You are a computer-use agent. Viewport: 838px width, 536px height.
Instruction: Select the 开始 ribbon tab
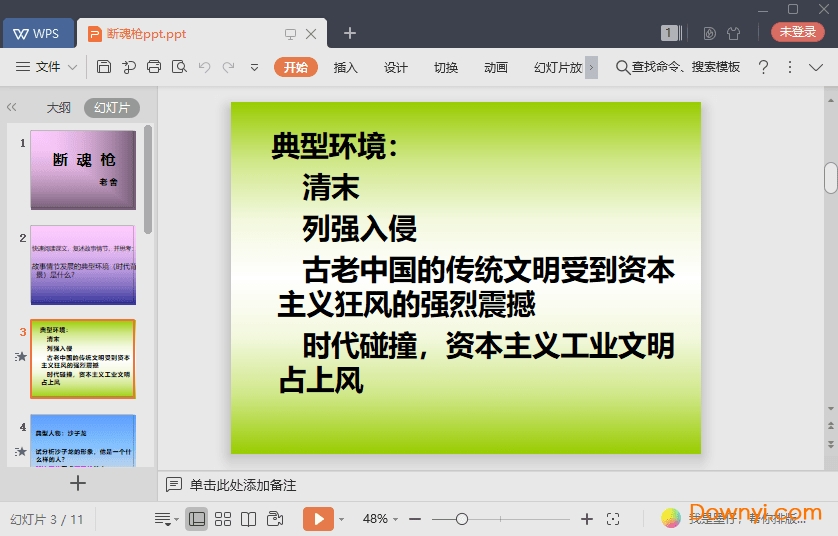pos(296,67)
